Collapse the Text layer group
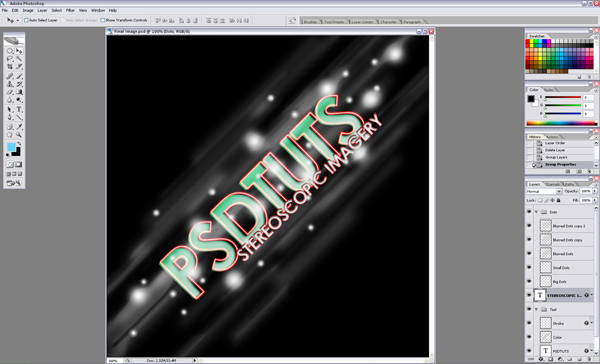Image resolution: width=600 pixels, height=364 pixels. point(536,309)
